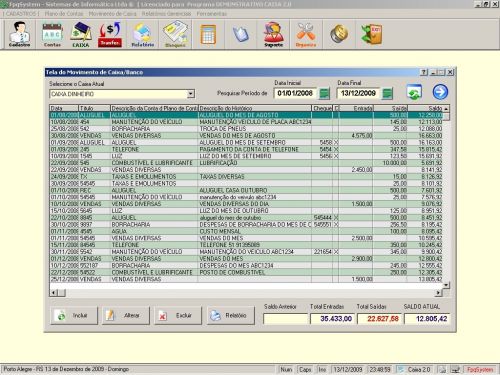The height and width of the screenshot is (375, 500).
Task: Click the Alterar button
Action: coord(126,315)
